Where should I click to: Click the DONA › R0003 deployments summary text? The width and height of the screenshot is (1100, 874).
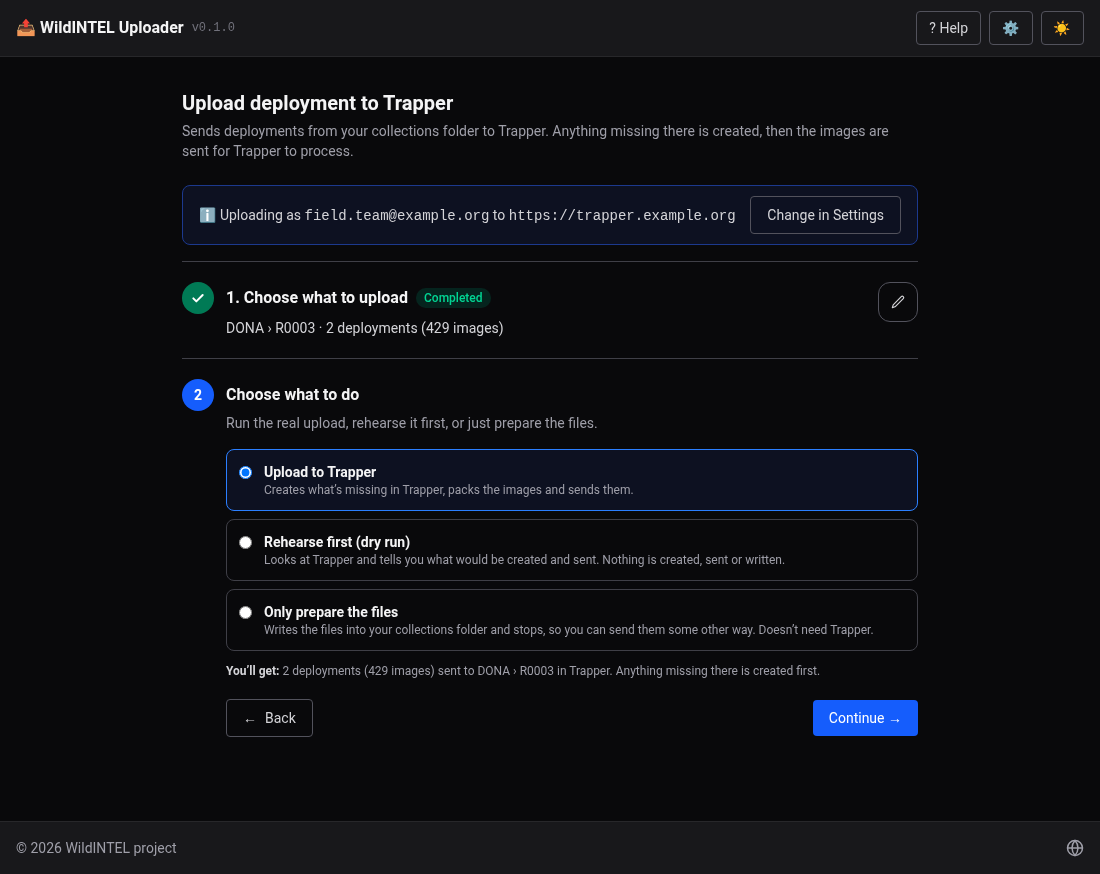pos(364,328)
